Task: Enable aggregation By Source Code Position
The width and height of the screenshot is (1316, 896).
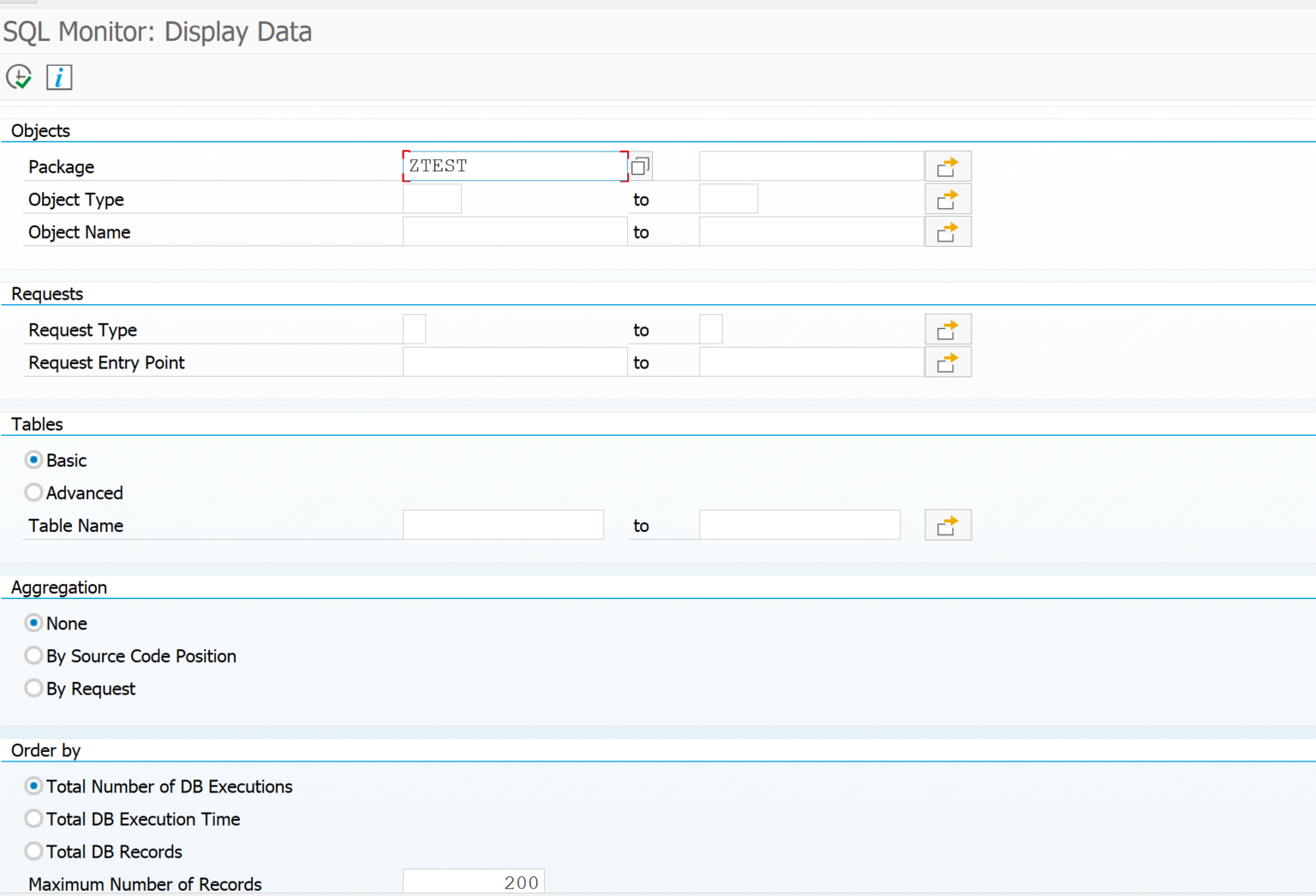Action: click(33, 655)
